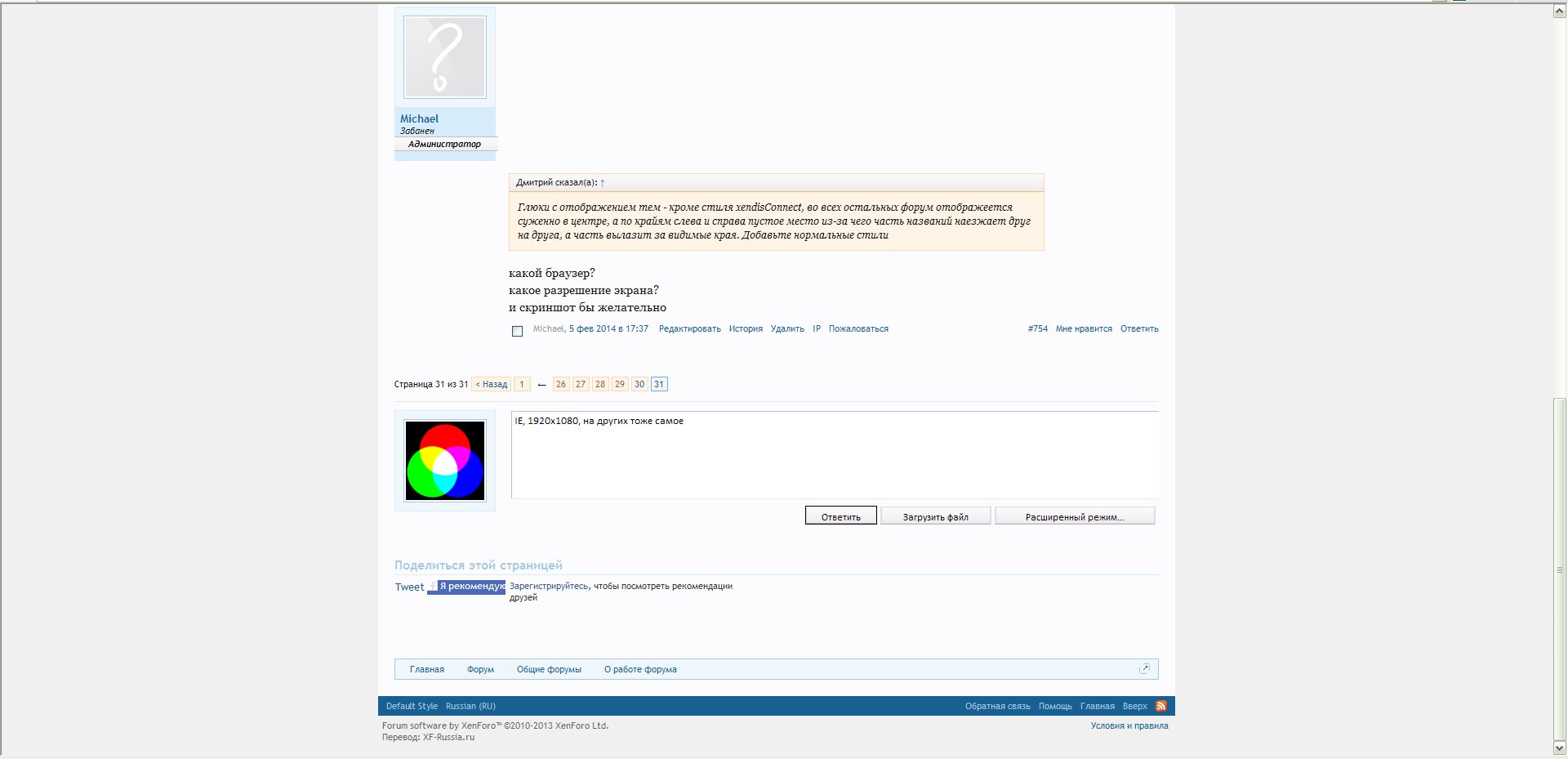Go to page 30 of the thread
This screenshot has width=1568, height=759.
point(639,384)
